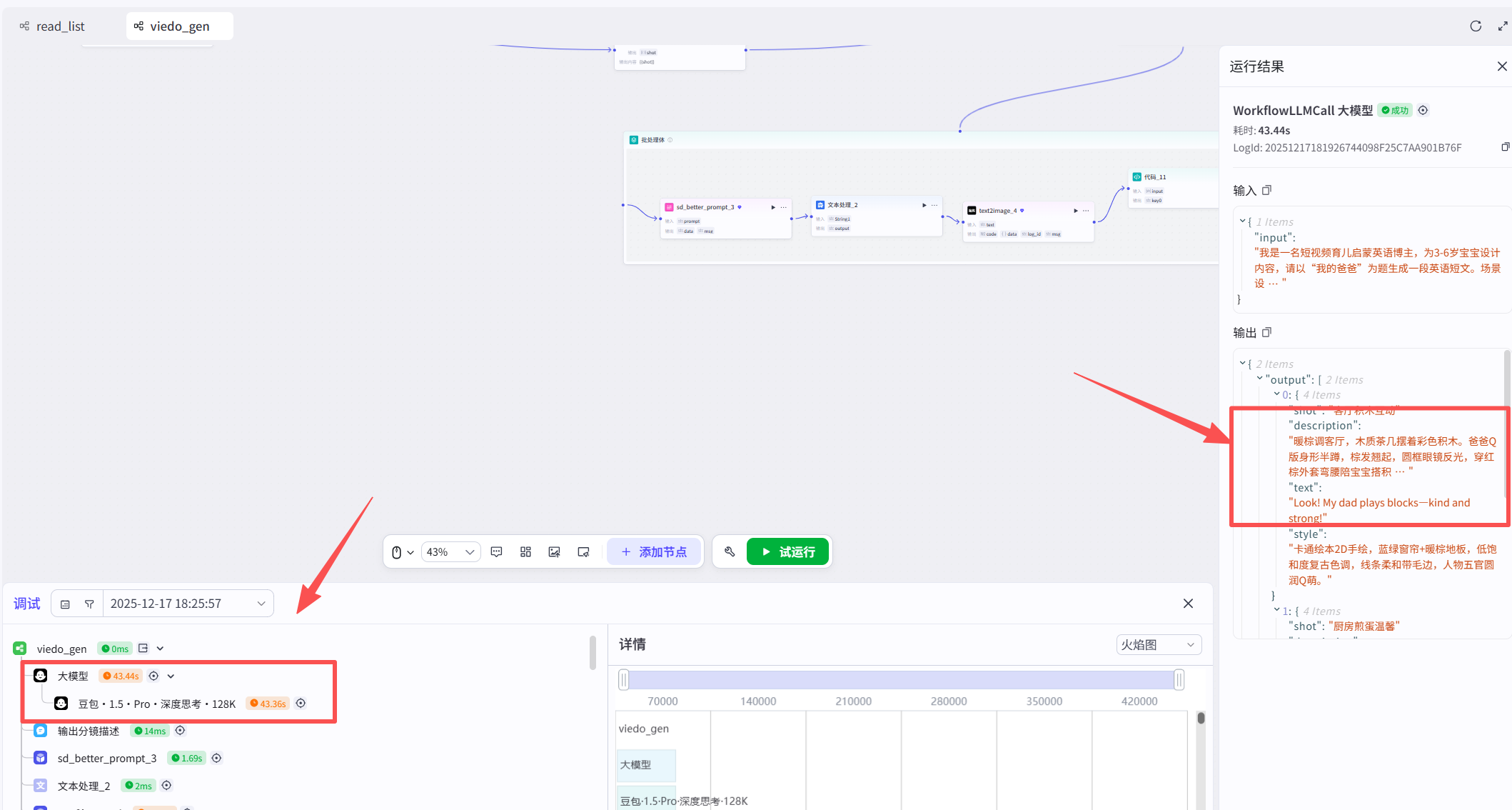
Task: Open the 43% zoom level dropdown
Action: point(450,552)
